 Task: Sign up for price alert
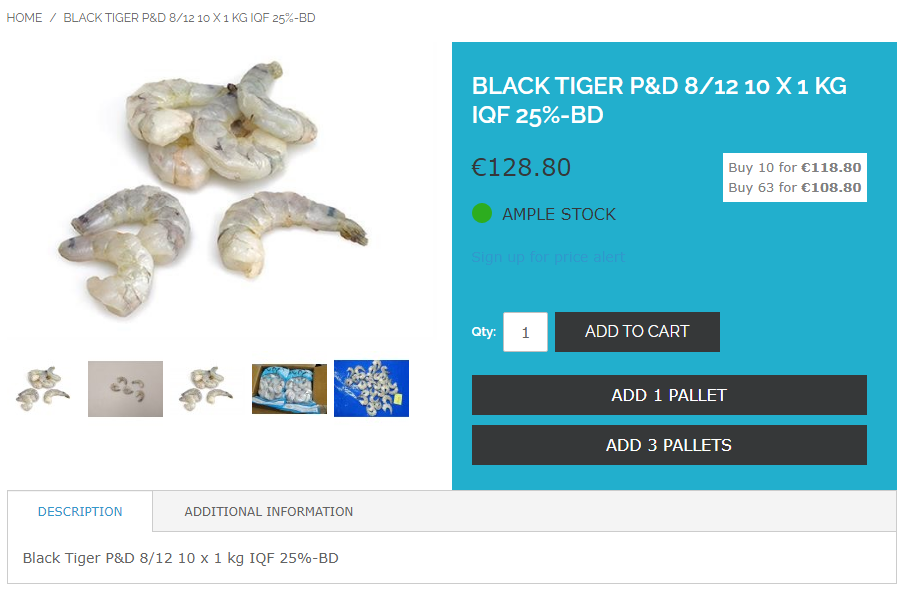coord(548,257)
